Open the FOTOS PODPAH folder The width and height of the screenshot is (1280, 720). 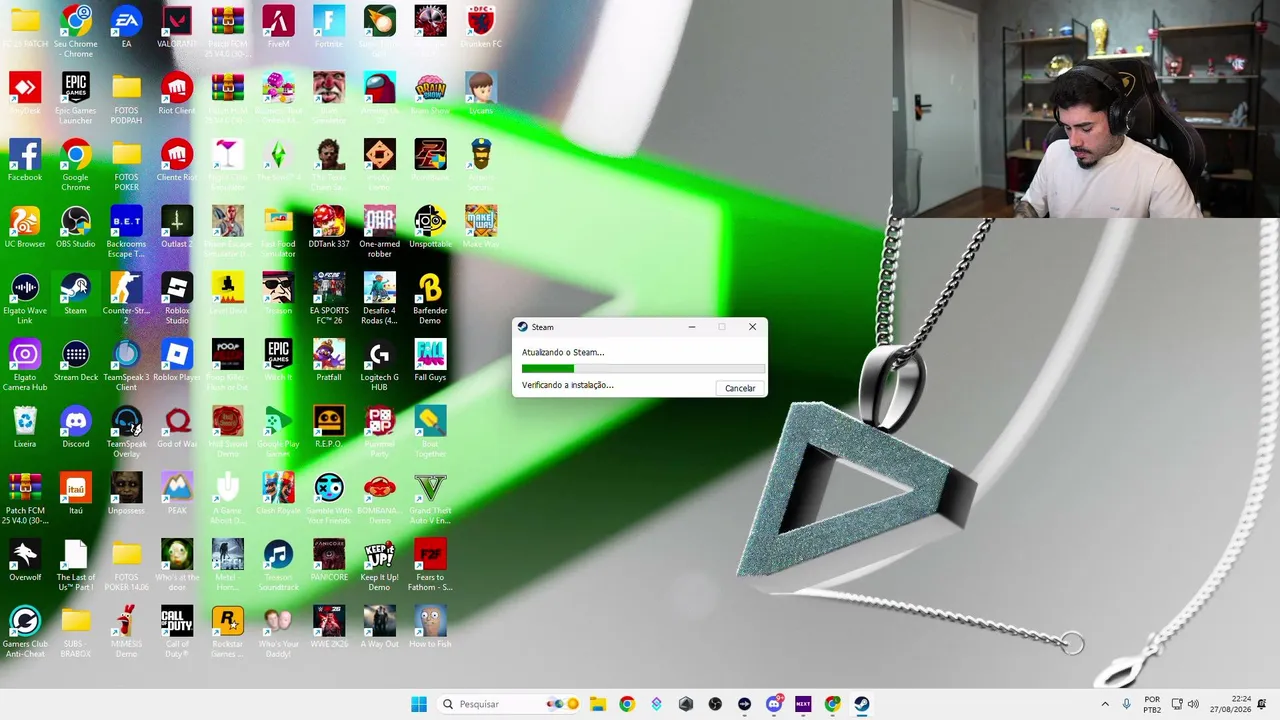(x=126, y=99)
